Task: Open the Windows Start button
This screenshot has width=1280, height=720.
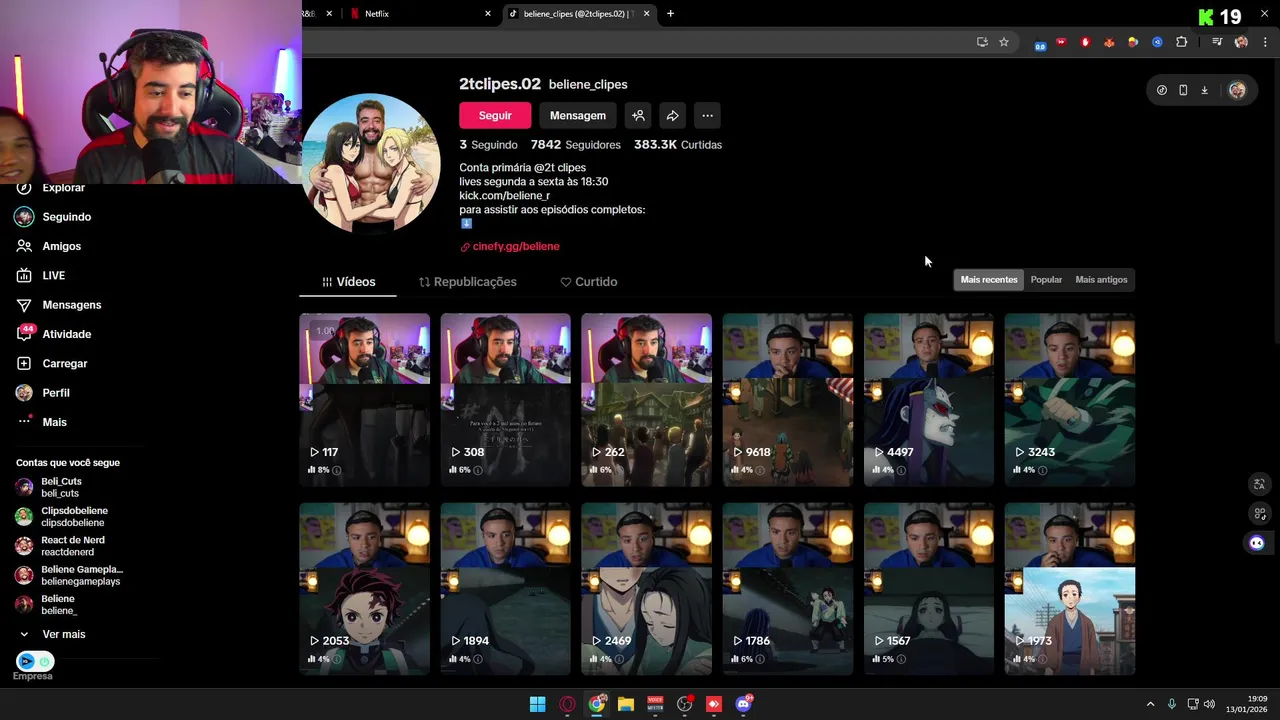Action: 537,704
